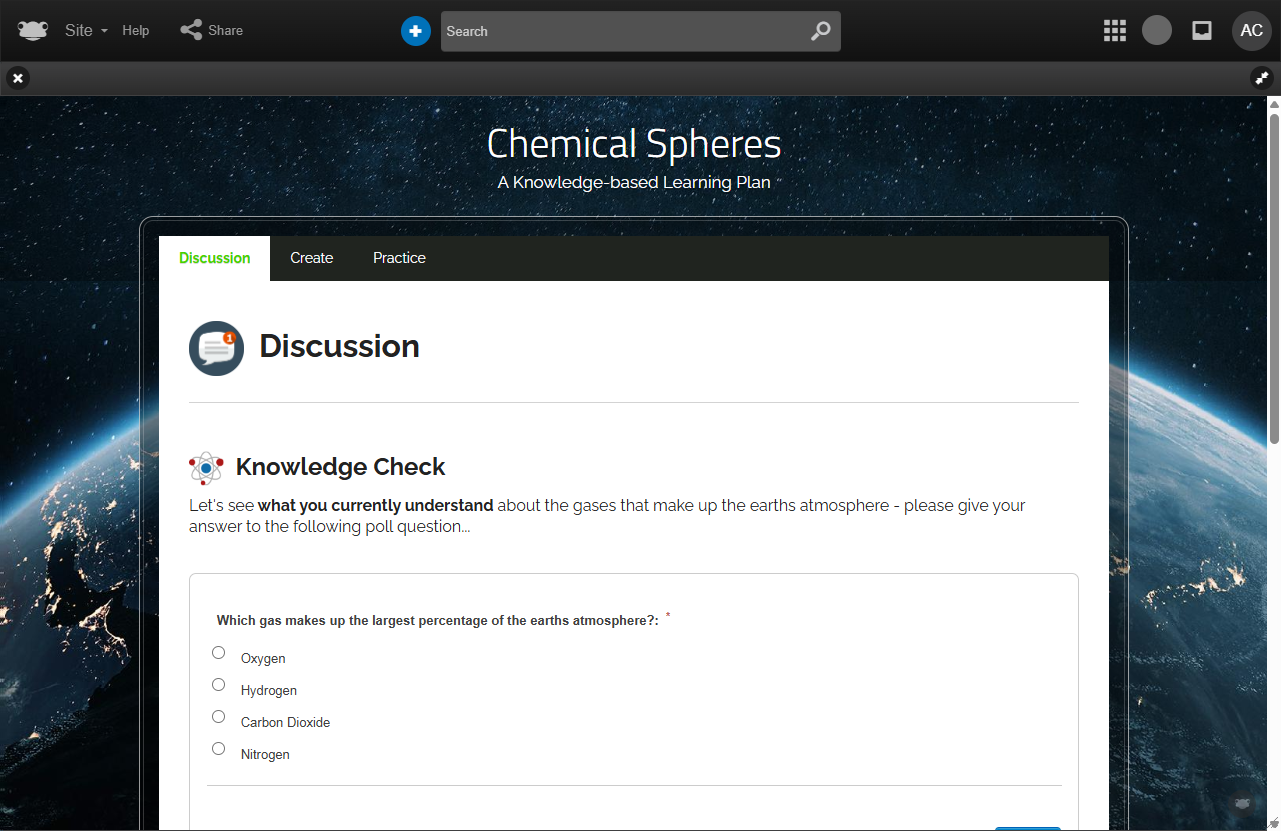The height and width of the screenshot is (831, 1281).
Task: Select the Nitrogen radio option
Action: coord(219,749)
